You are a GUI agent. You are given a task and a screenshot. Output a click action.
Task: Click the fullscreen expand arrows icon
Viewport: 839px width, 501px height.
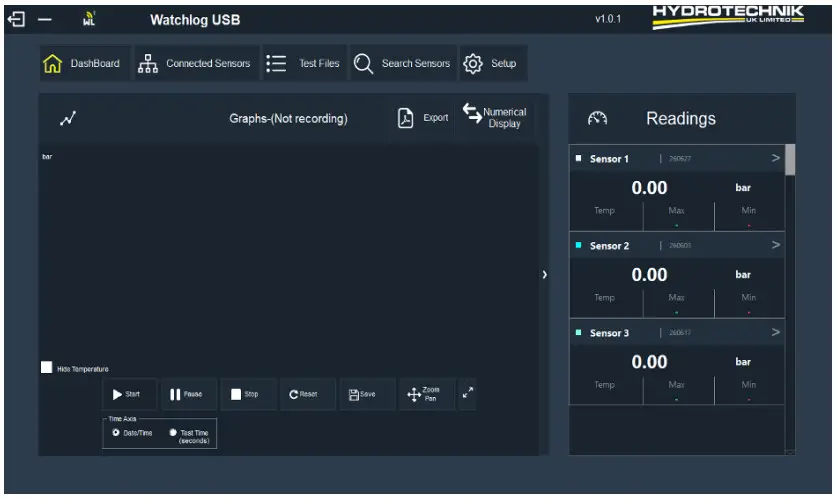[468, 393]
